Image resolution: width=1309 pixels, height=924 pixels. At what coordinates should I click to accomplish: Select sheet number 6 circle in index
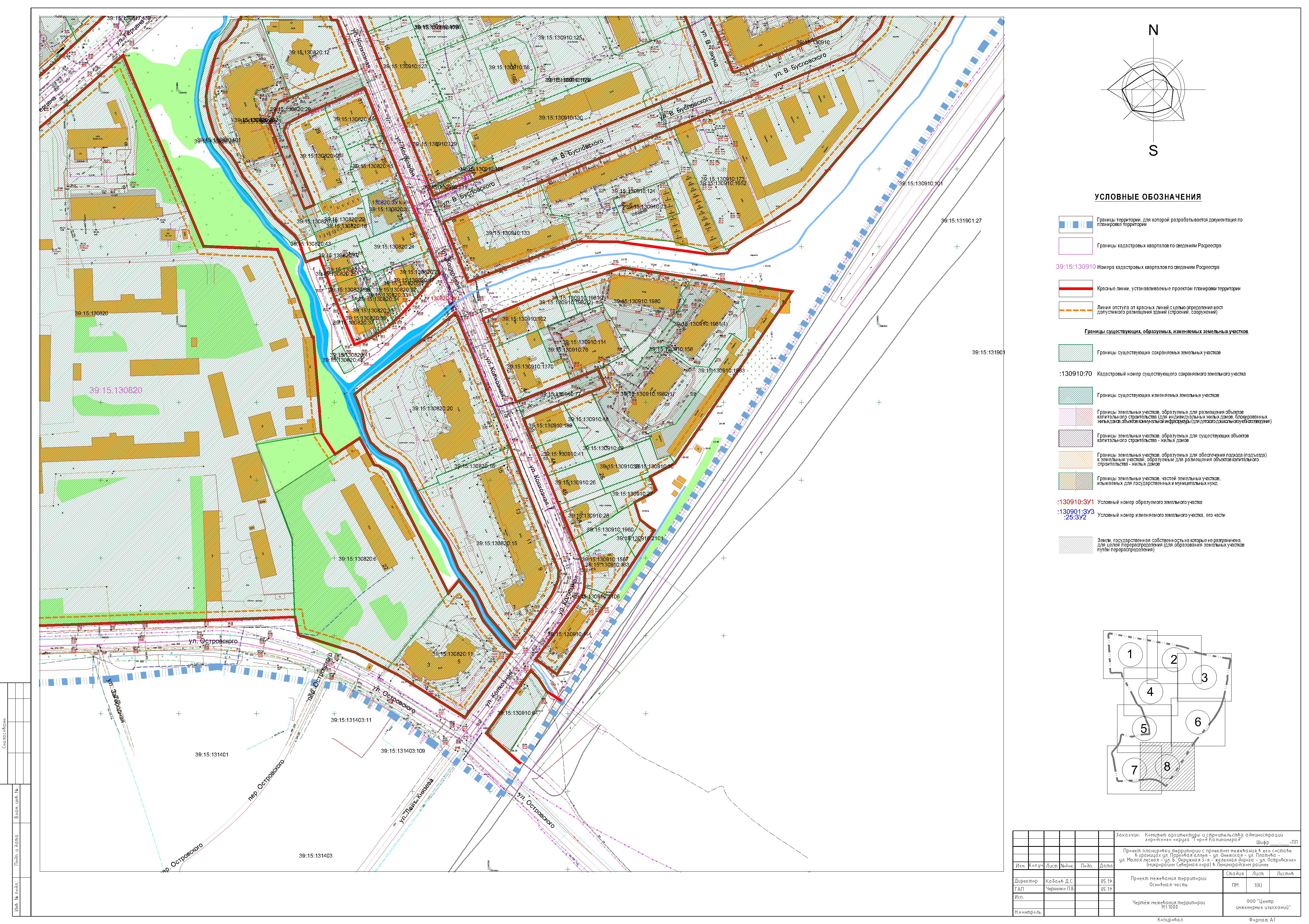coord(1197,722)
